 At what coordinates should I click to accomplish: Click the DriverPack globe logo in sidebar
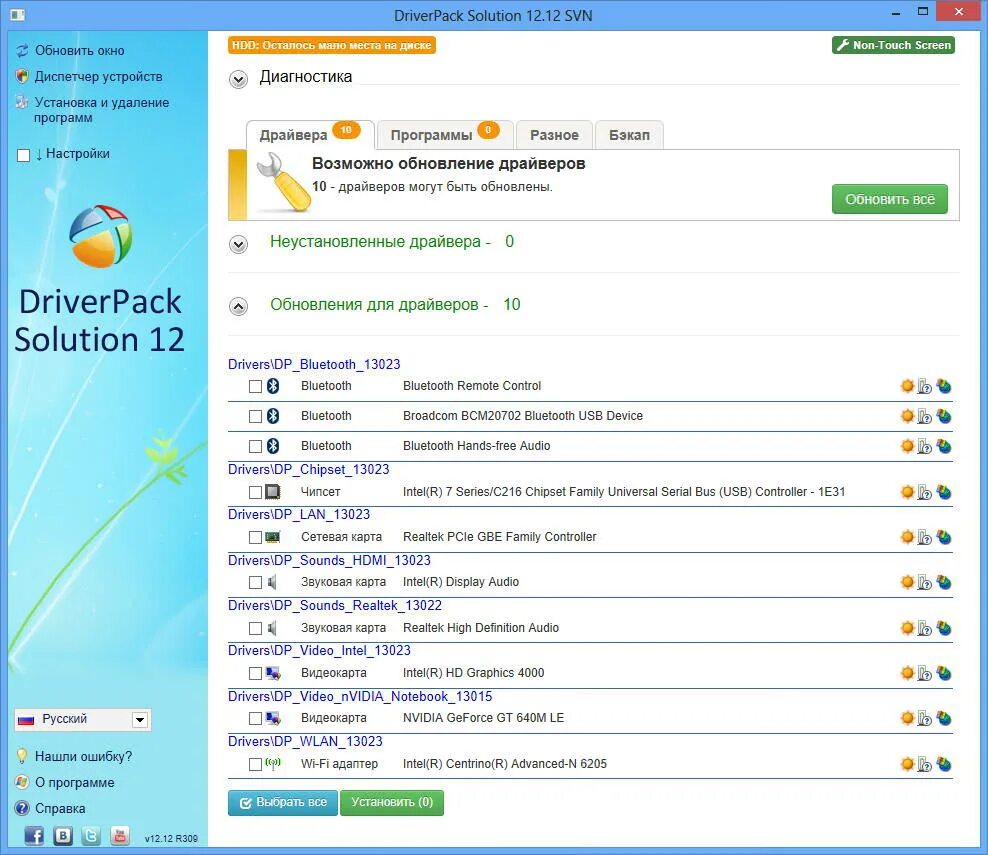pos(100,236)
